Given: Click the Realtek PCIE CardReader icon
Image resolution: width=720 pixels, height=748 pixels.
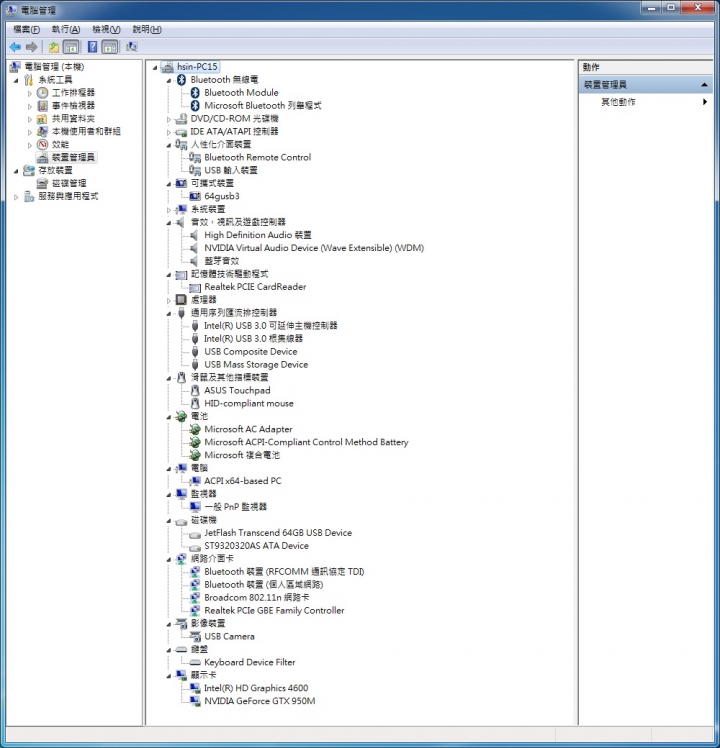Looking at the screenshot, I should click(x=195, y=287).
